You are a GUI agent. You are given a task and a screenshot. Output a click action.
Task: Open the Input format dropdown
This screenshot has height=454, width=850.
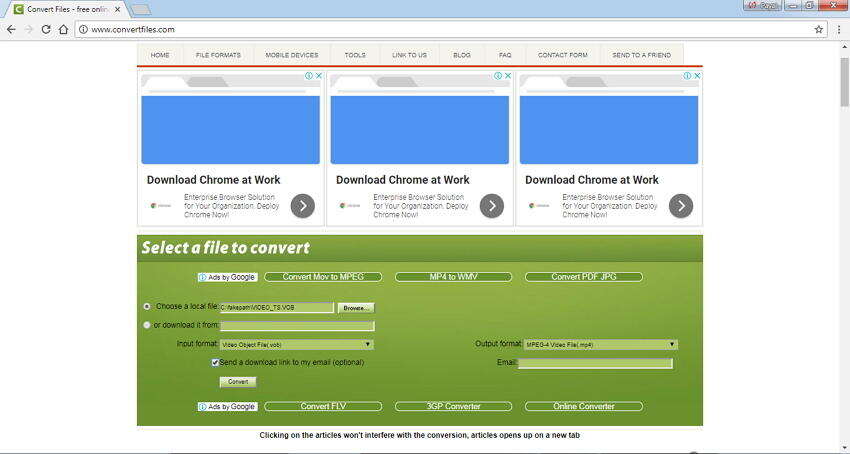(x=297, y=344)
